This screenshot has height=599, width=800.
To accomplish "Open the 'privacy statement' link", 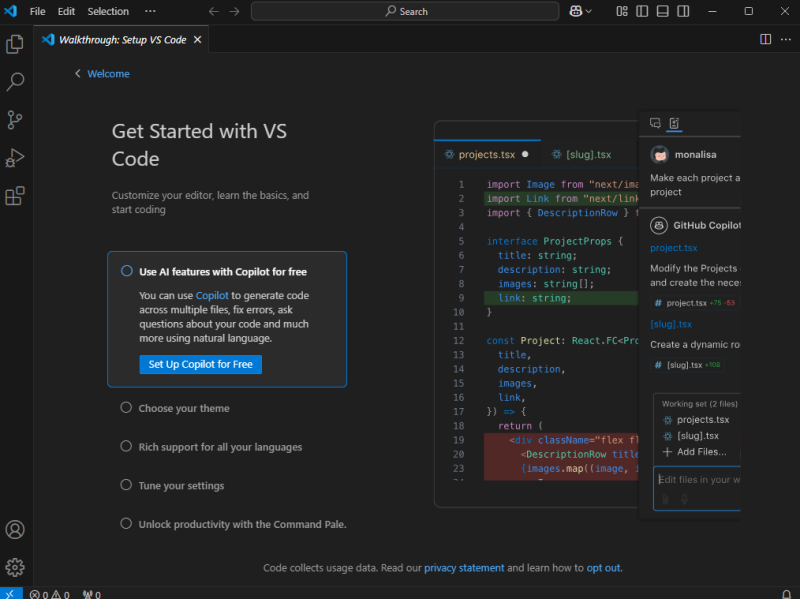I will coord(464,567).
